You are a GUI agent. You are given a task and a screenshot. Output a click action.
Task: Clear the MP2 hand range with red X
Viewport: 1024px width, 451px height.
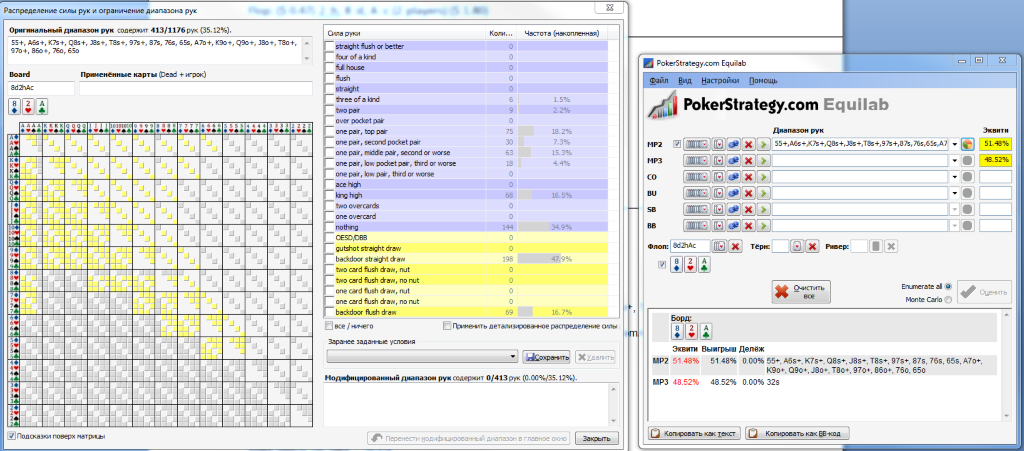748,144
